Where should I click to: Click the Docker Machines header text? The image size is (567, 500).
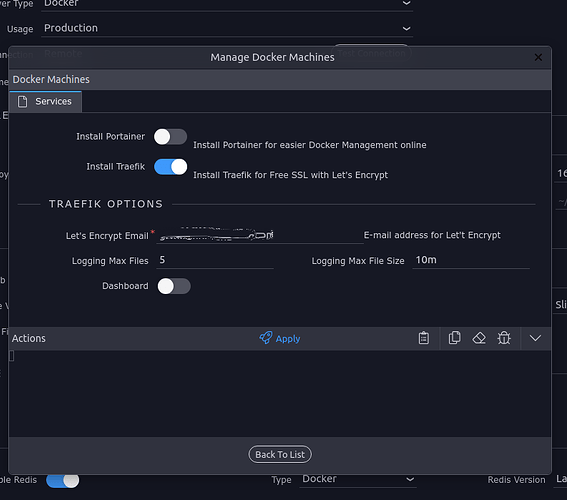coord(51,80)
